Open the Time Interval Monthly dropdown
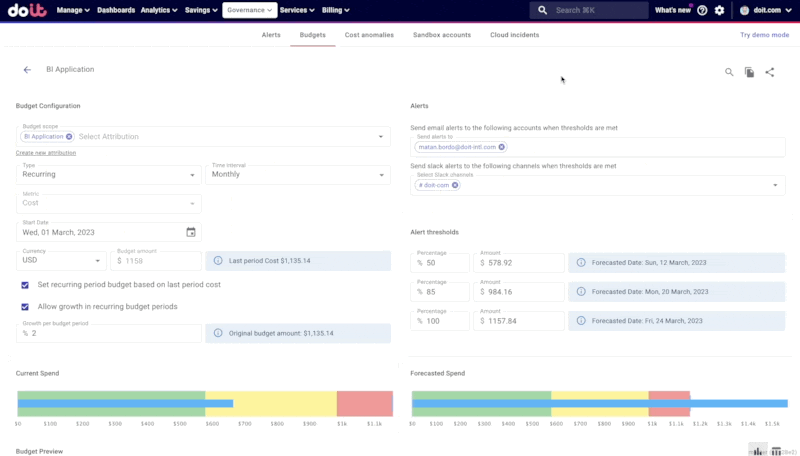 click(297, 174)
